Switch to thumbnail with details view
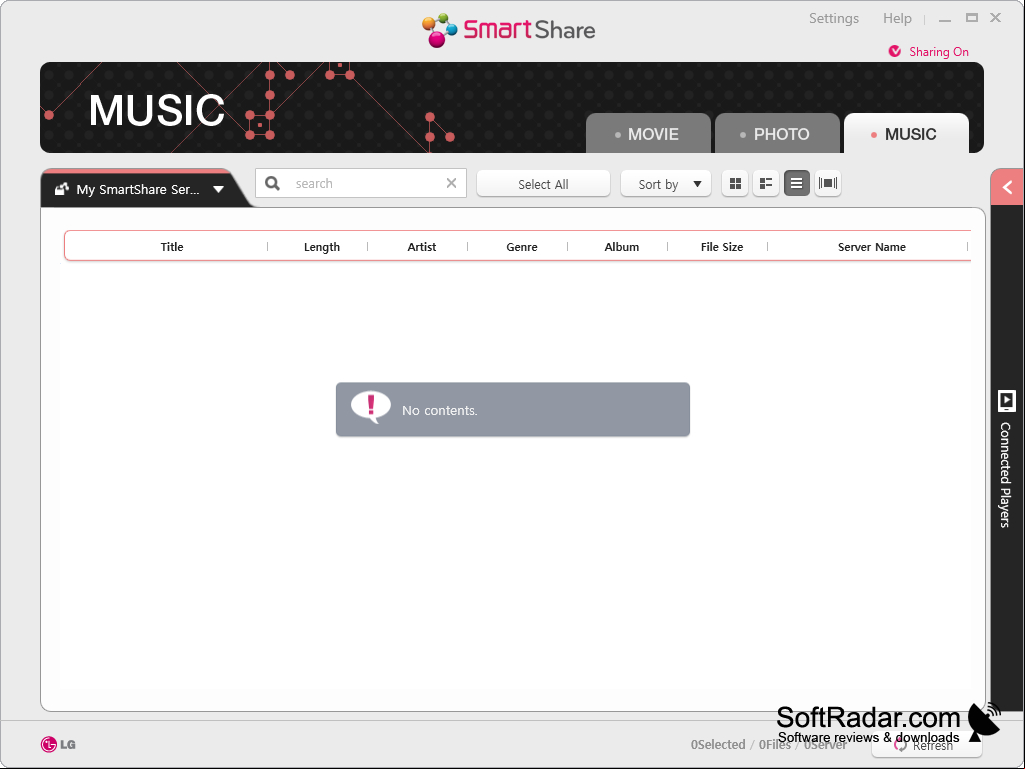 coord(765,183)
